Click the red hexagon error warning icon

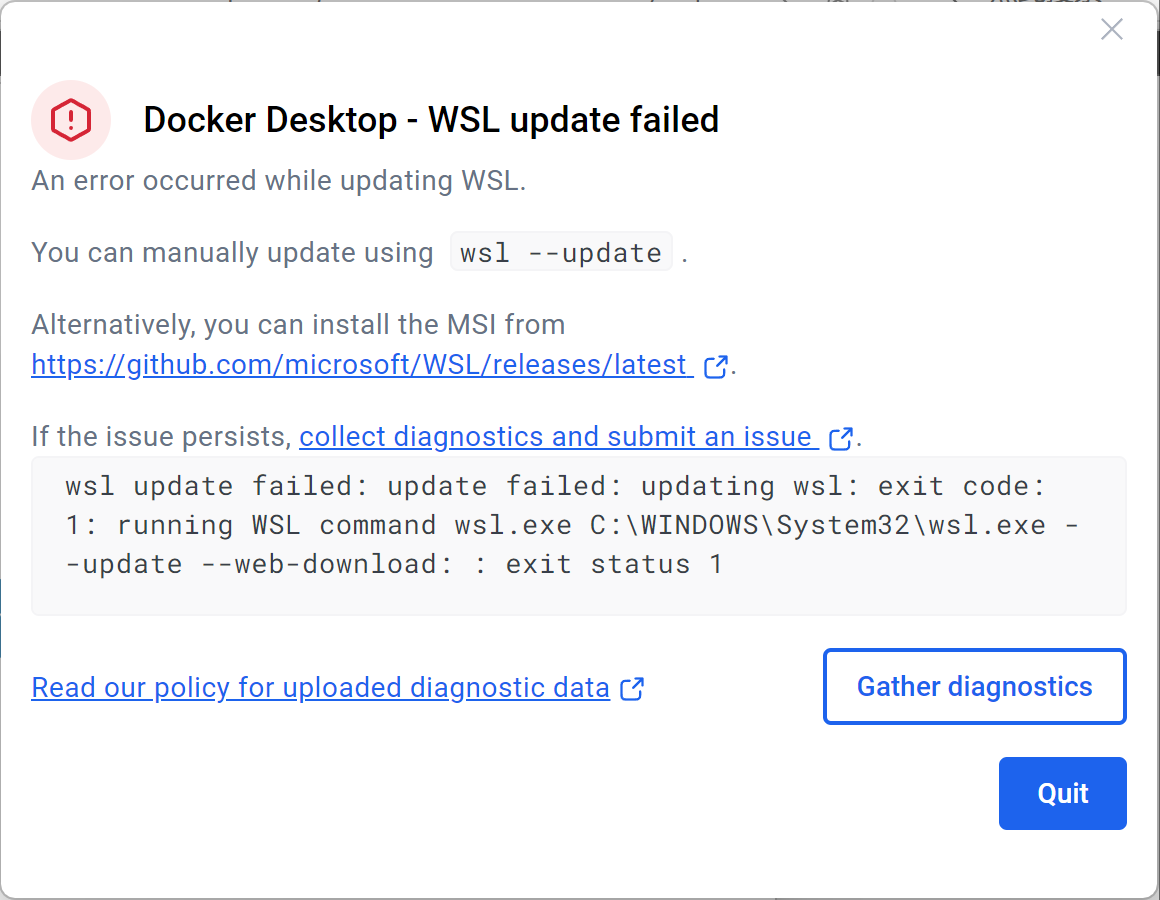pos(71,120)
